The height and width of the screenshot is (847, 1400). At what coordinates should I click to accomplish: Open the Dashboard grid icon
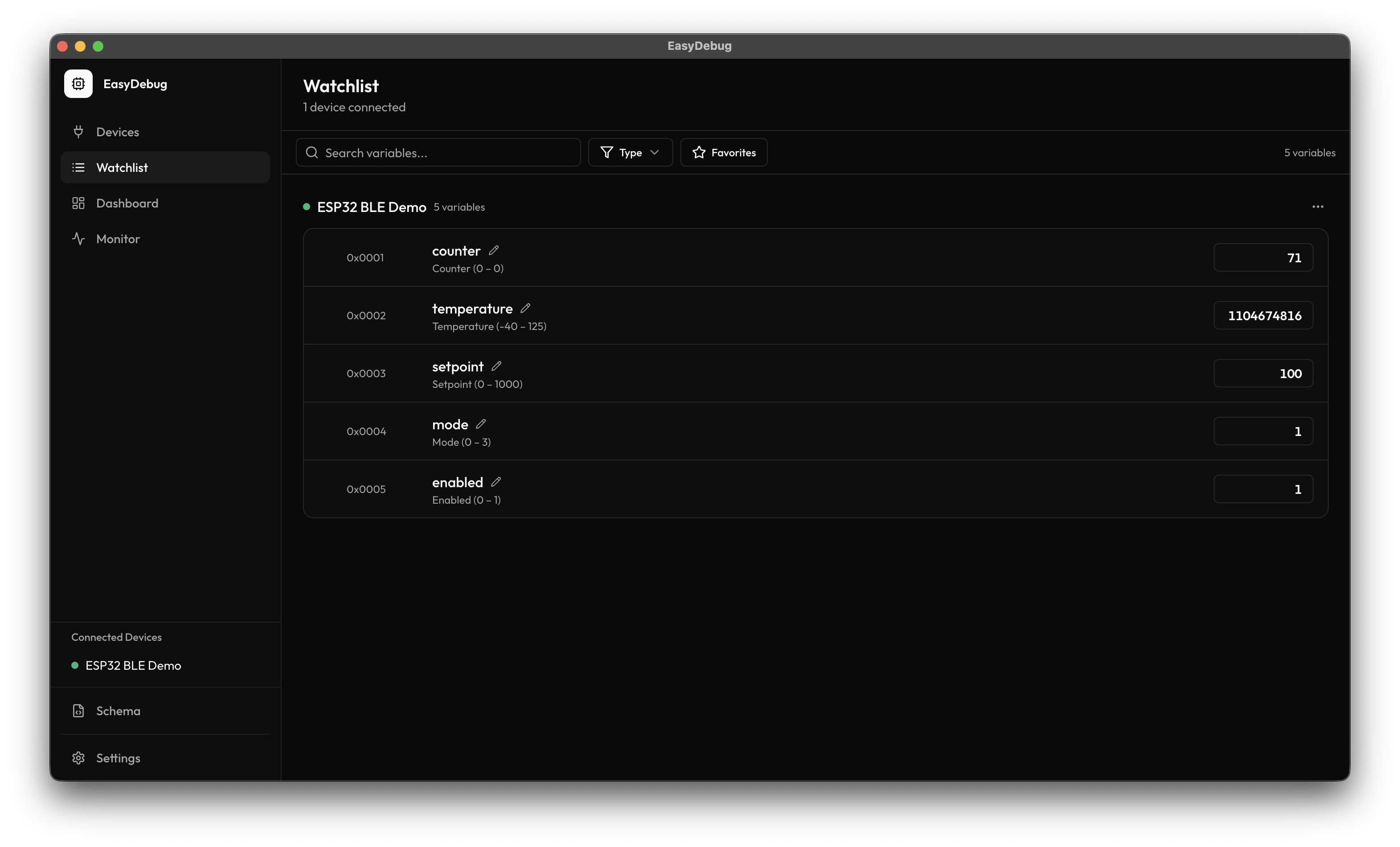78,203
